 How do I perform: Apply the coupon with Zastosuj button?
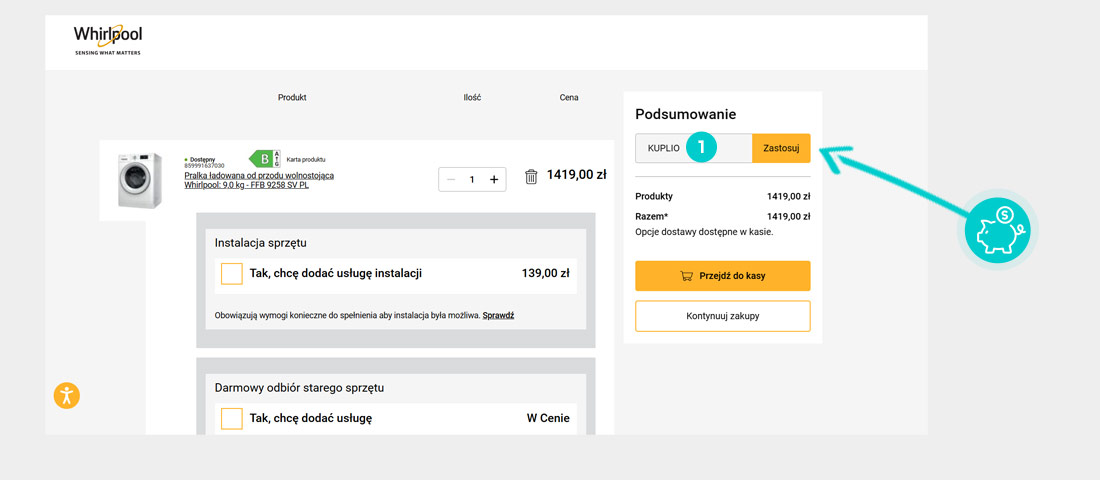coord(781,148)
